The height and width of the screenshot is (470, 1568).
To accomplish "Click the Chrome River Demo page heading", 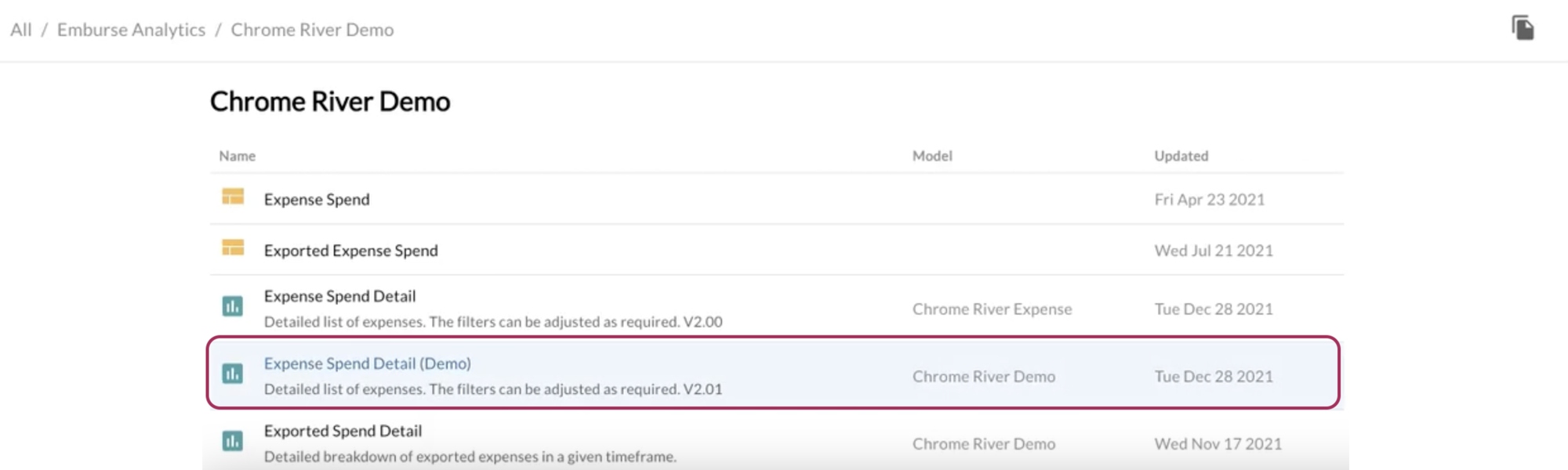I will (330, 102).
